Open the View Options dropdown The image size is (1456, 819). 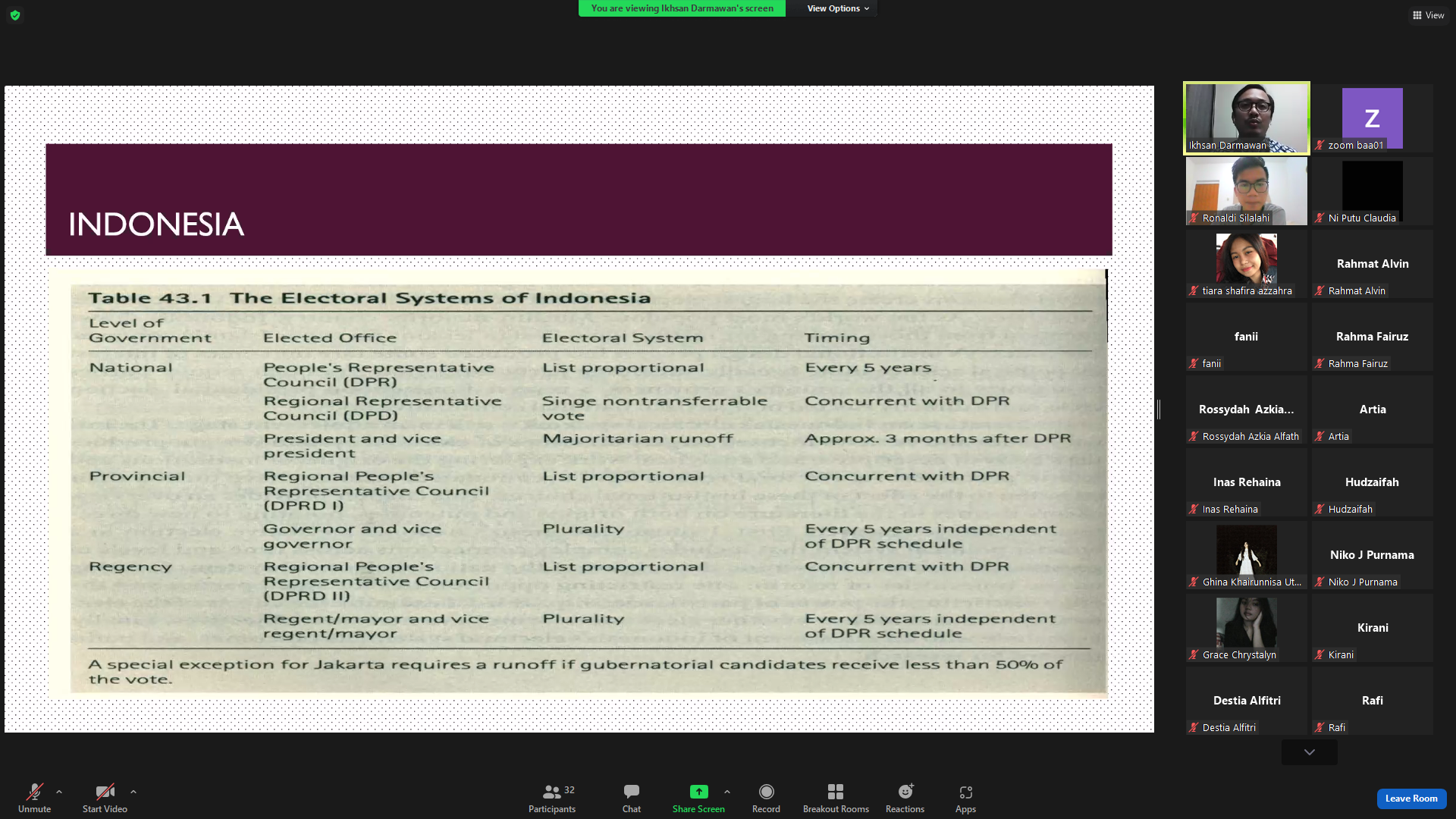838,8
